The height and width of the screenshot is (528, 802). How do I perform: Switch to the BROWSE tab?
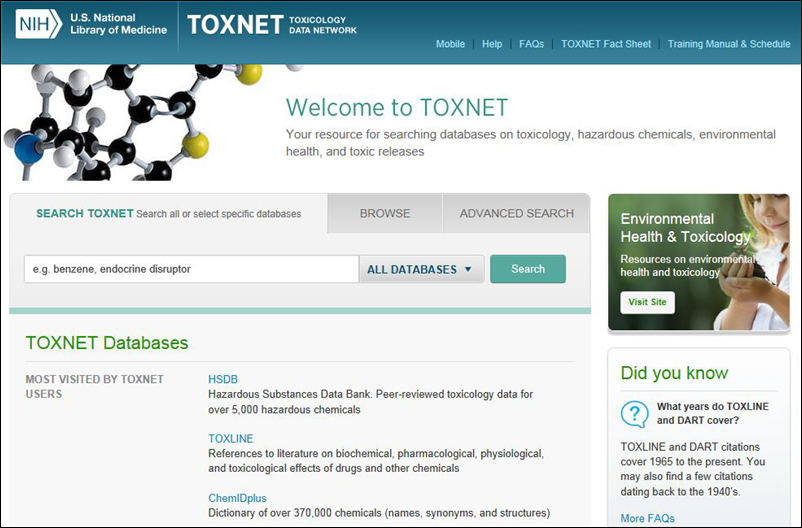tap(385, 213)
